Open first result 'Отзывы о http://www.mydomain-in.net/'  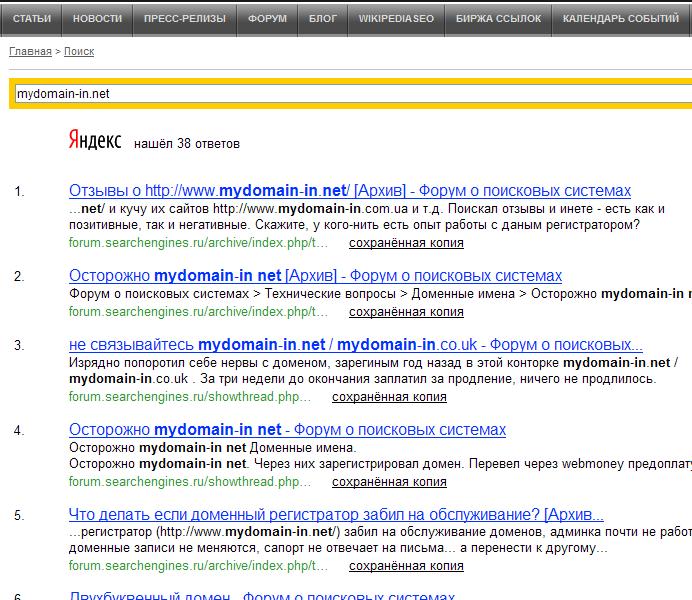tap(350, 190)
